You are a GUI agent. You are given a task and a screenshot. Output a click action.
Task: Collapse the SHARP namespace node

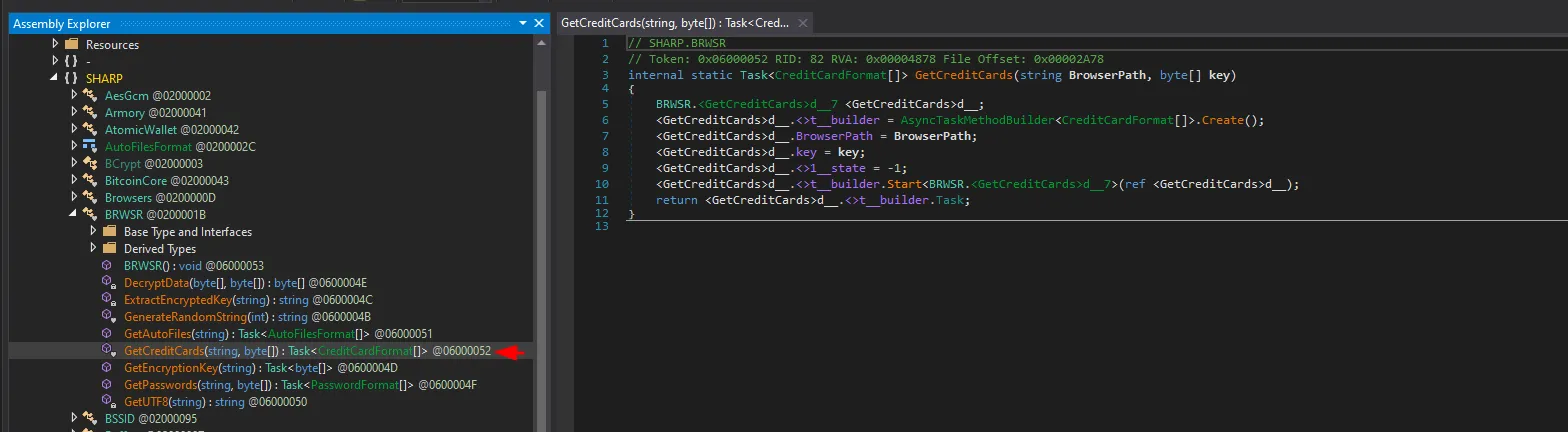point(55,78)
